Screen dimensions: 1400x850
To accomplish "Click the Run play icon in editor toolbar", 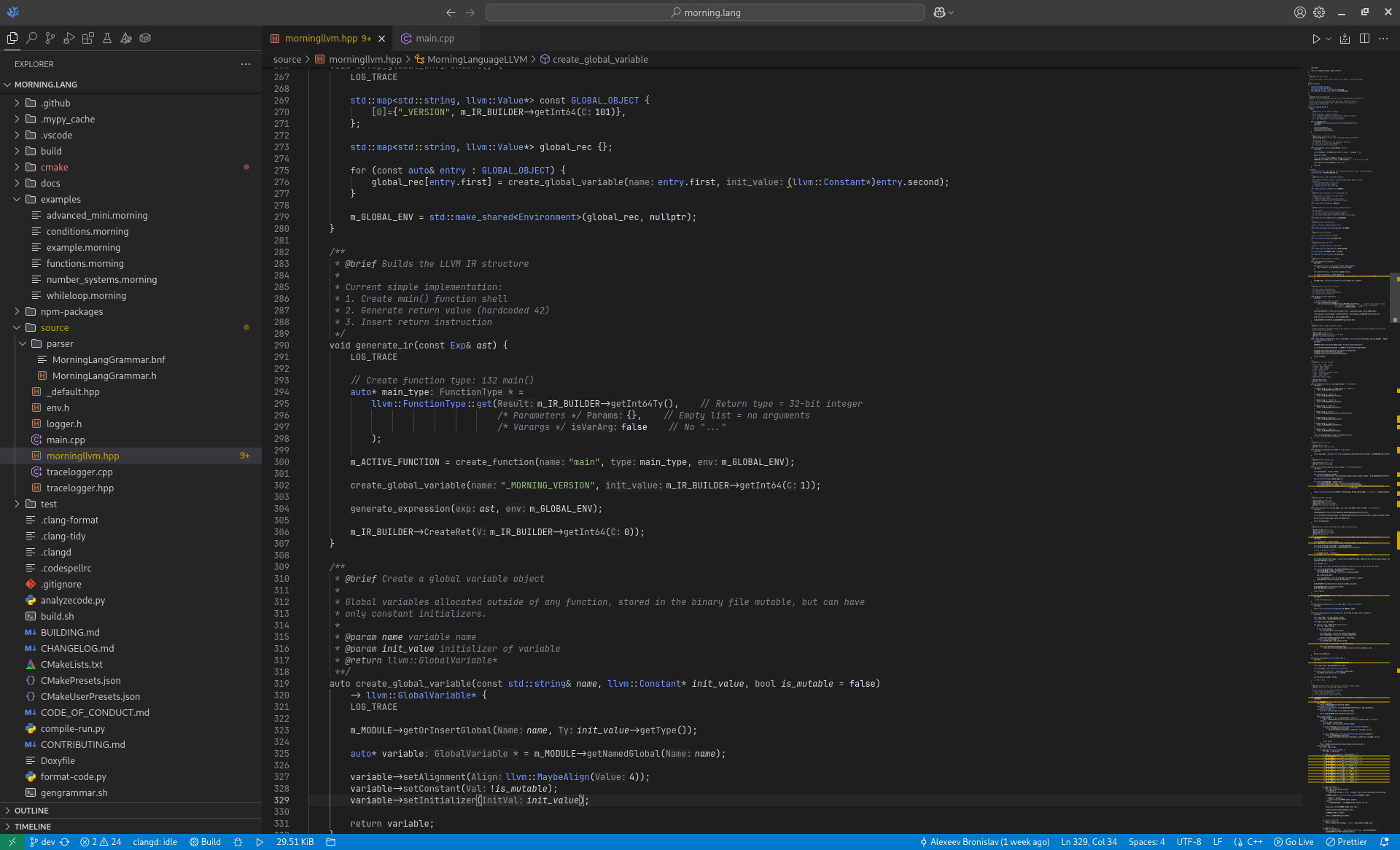I will point(1316,39).
